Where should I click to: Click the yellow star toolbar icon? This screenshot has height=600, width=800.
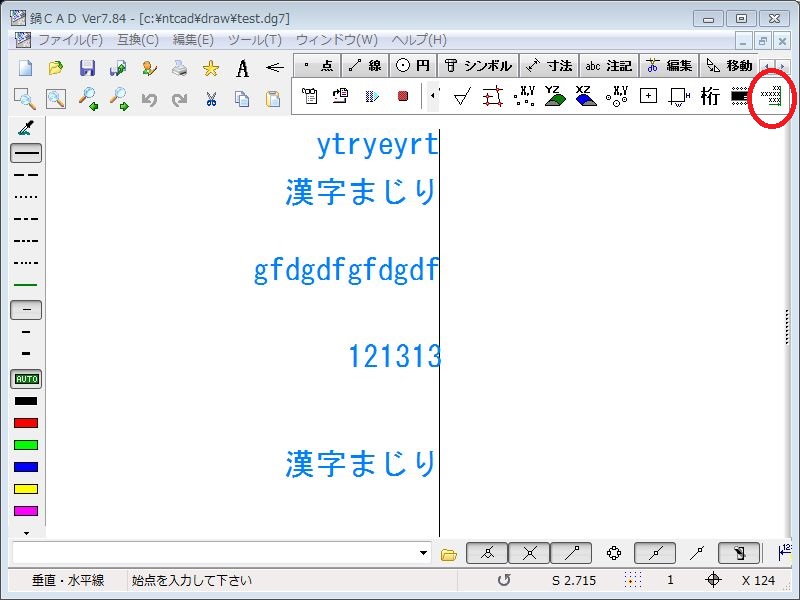[x=211, y=68]
